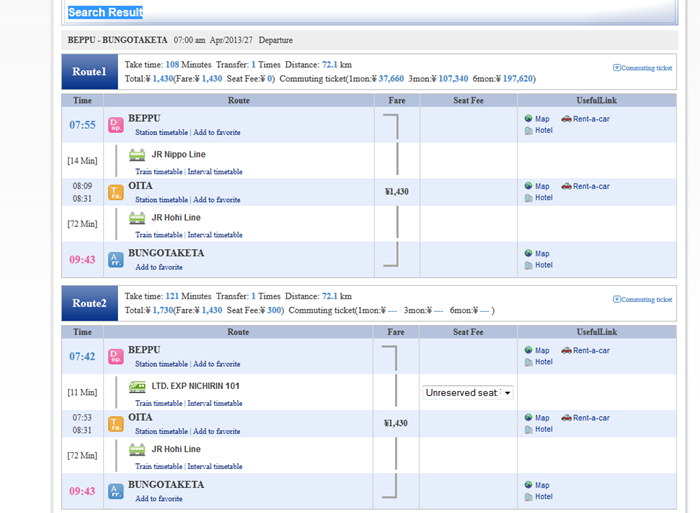Click the Route1 header label

pos(89,72)
